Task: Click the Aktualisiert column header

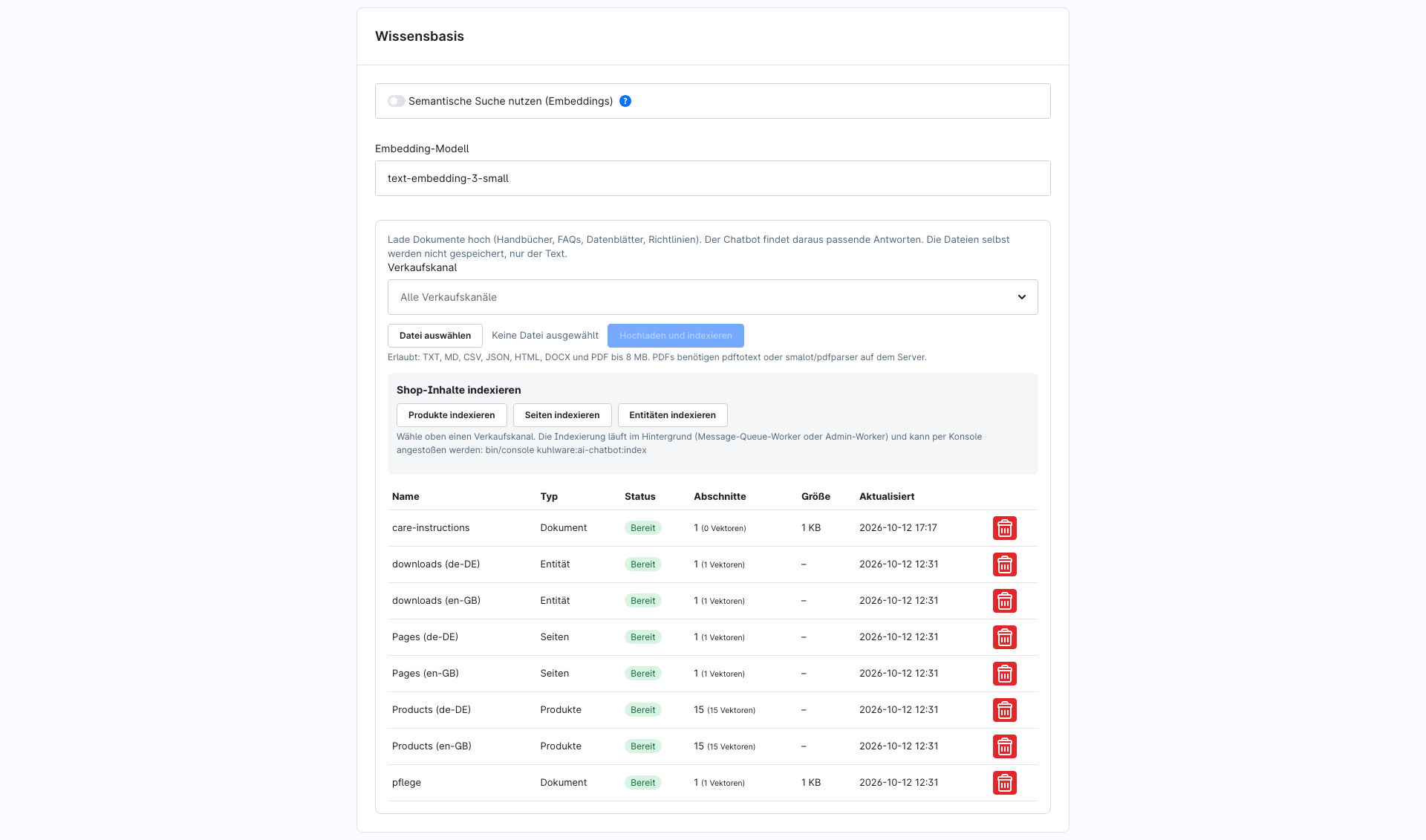Action: tap(887, 496)
